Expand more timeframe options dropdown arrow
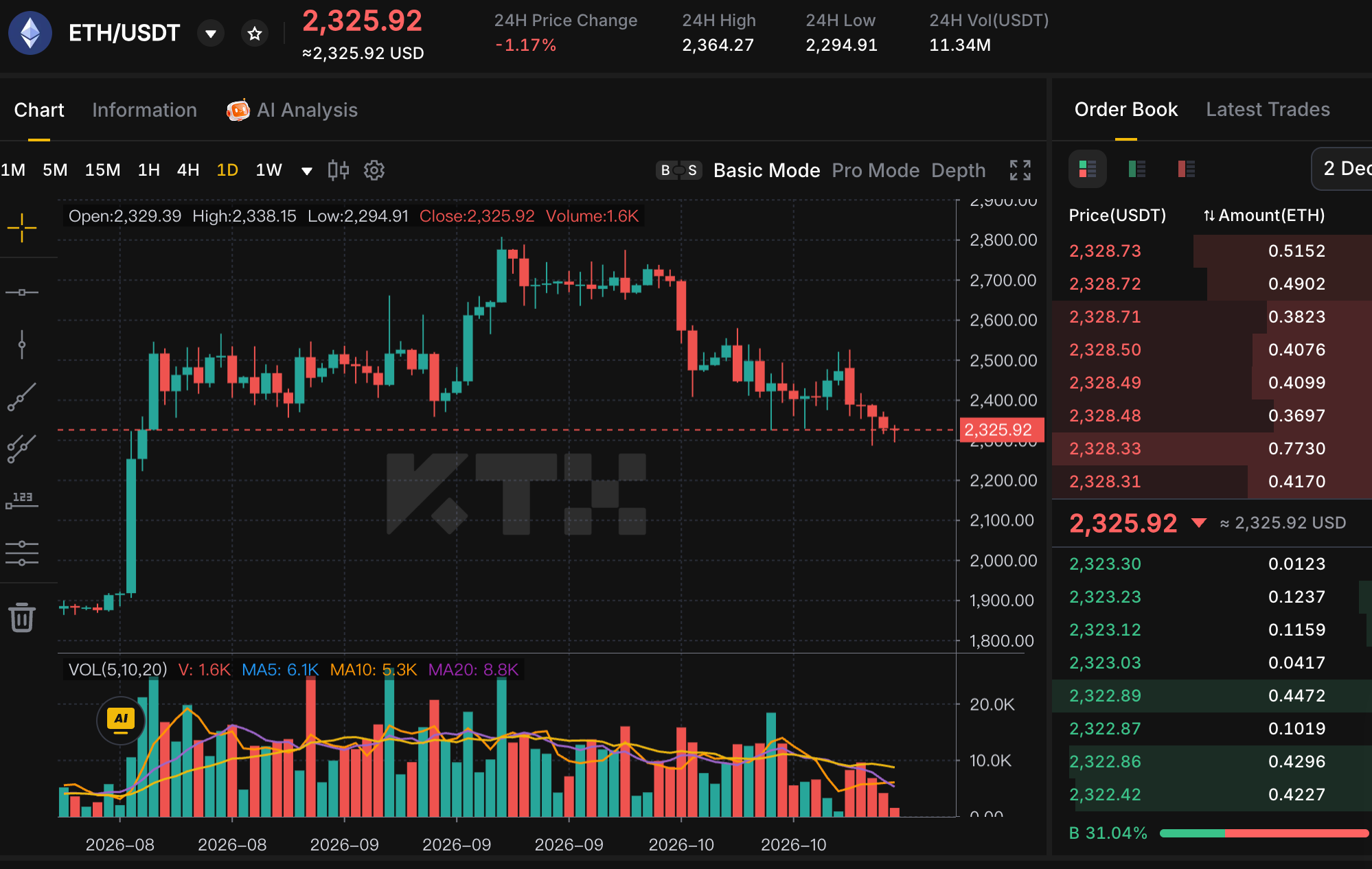The height and width of the screenshot is (869, 1372). [307, 170]
